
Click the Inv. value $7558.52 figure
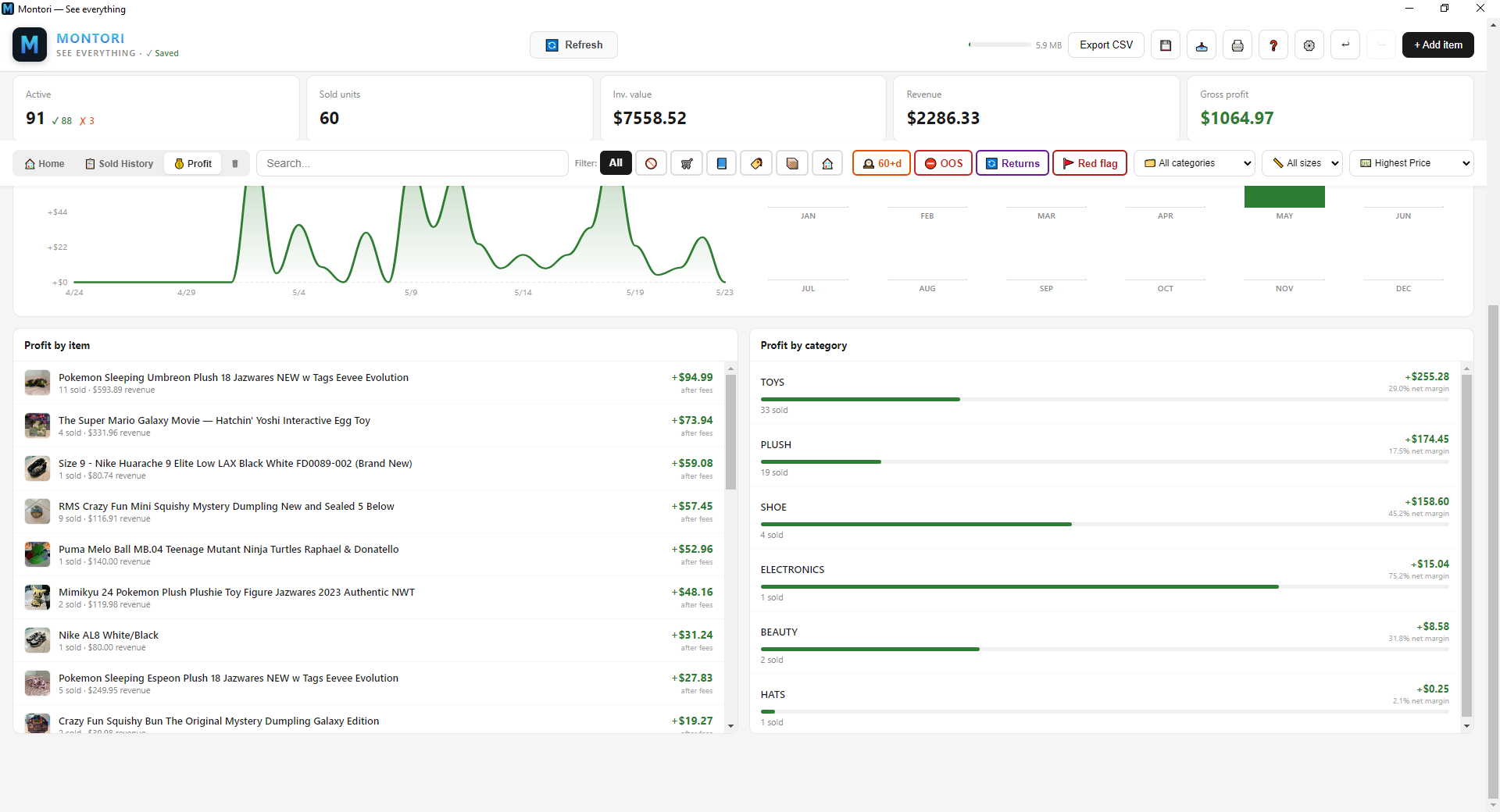point(649,118)
